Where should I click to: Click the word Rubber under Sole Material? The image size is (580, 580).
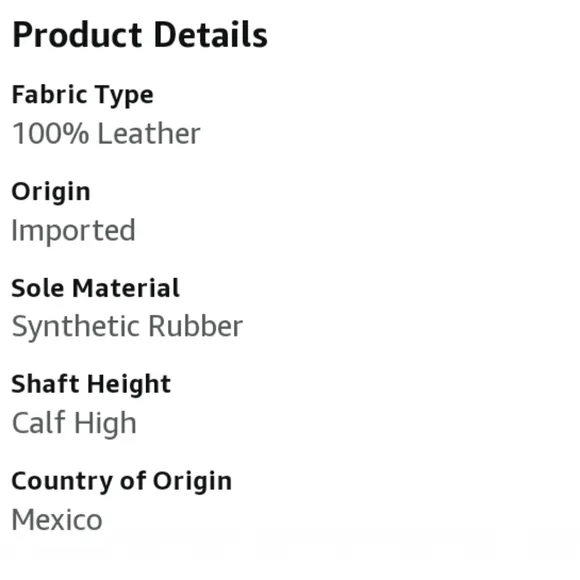(196, 326)
